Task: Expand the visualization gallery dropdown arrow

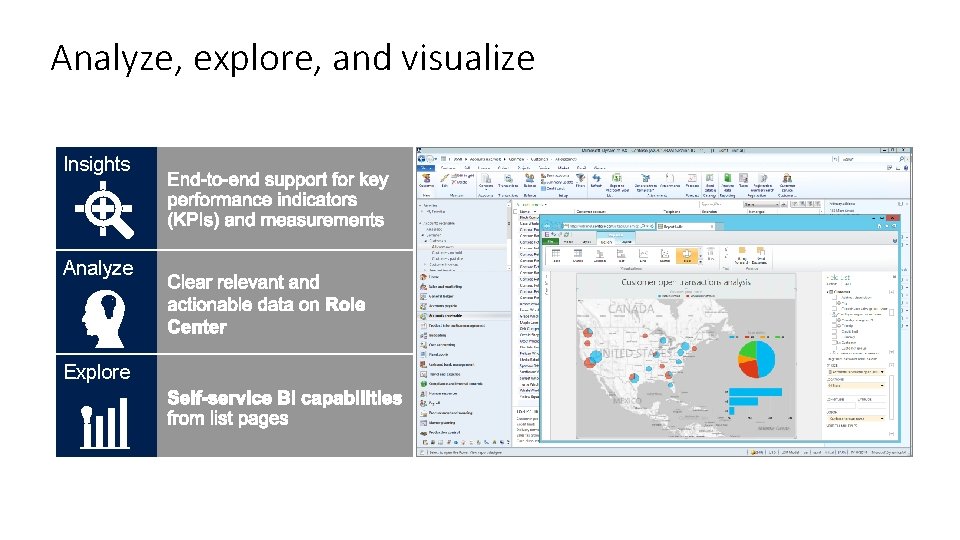Action: coord(700,261)
